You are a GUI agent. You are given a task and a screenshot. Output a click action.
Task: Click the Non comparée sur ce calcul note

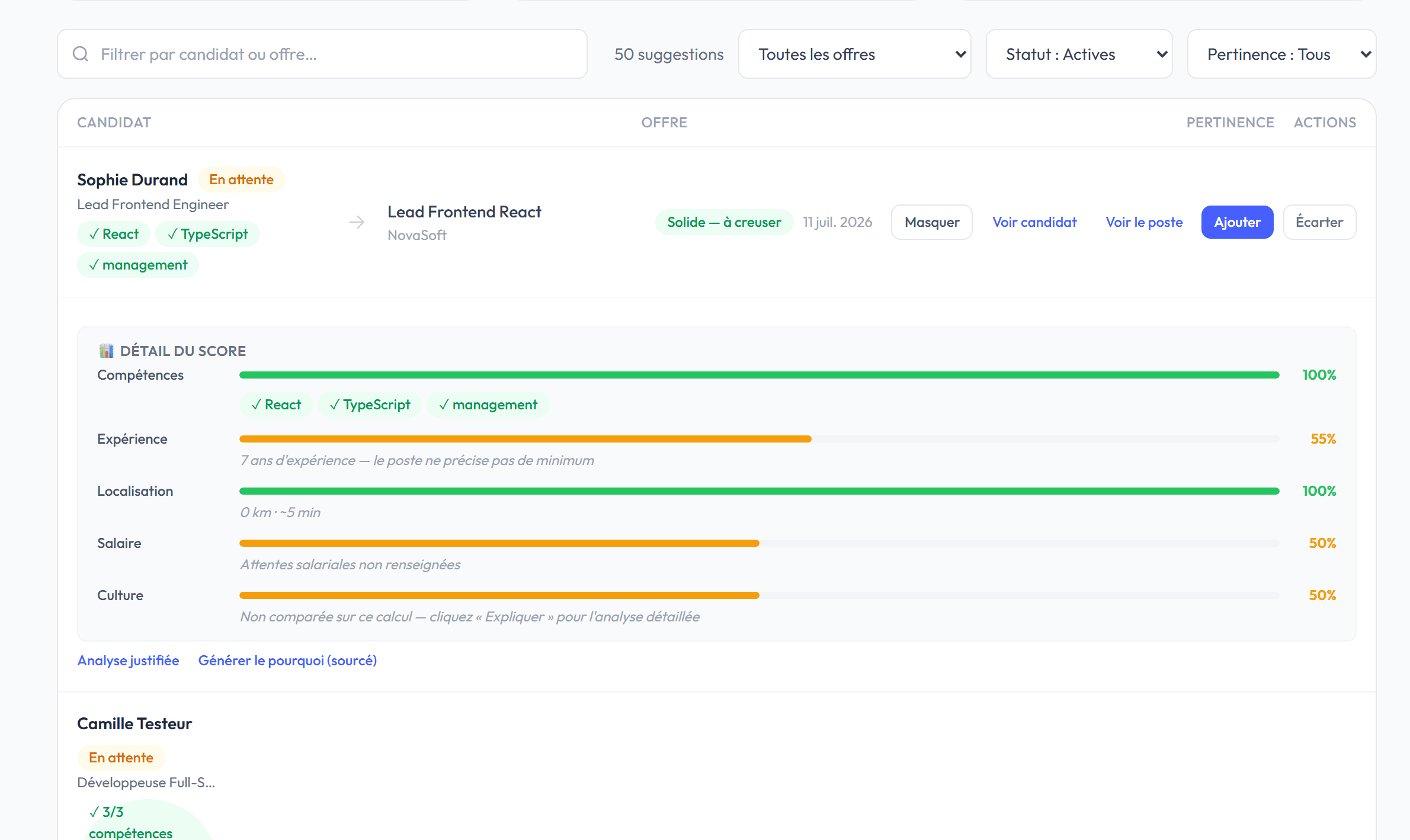coord(470,617)
